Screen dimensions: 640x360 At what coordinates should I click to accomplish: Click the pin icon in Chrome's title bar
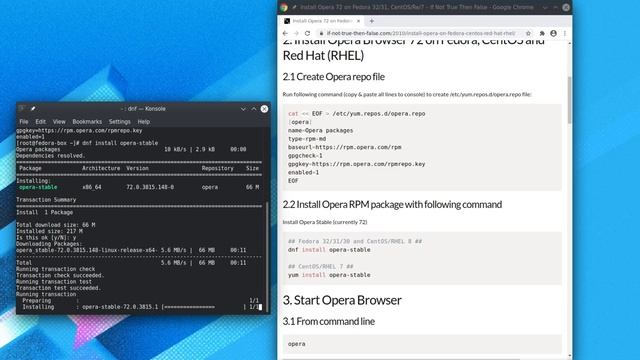click(294, 7)
